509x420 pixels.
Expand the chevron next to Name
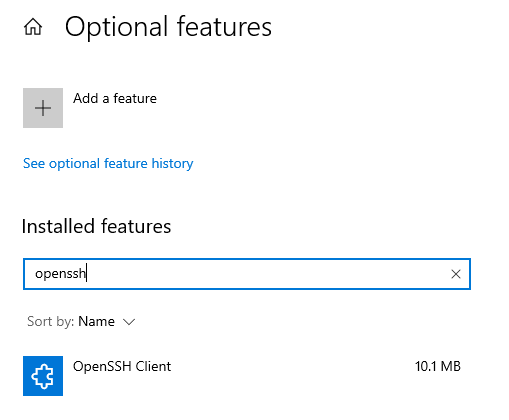tap(129, 322)
